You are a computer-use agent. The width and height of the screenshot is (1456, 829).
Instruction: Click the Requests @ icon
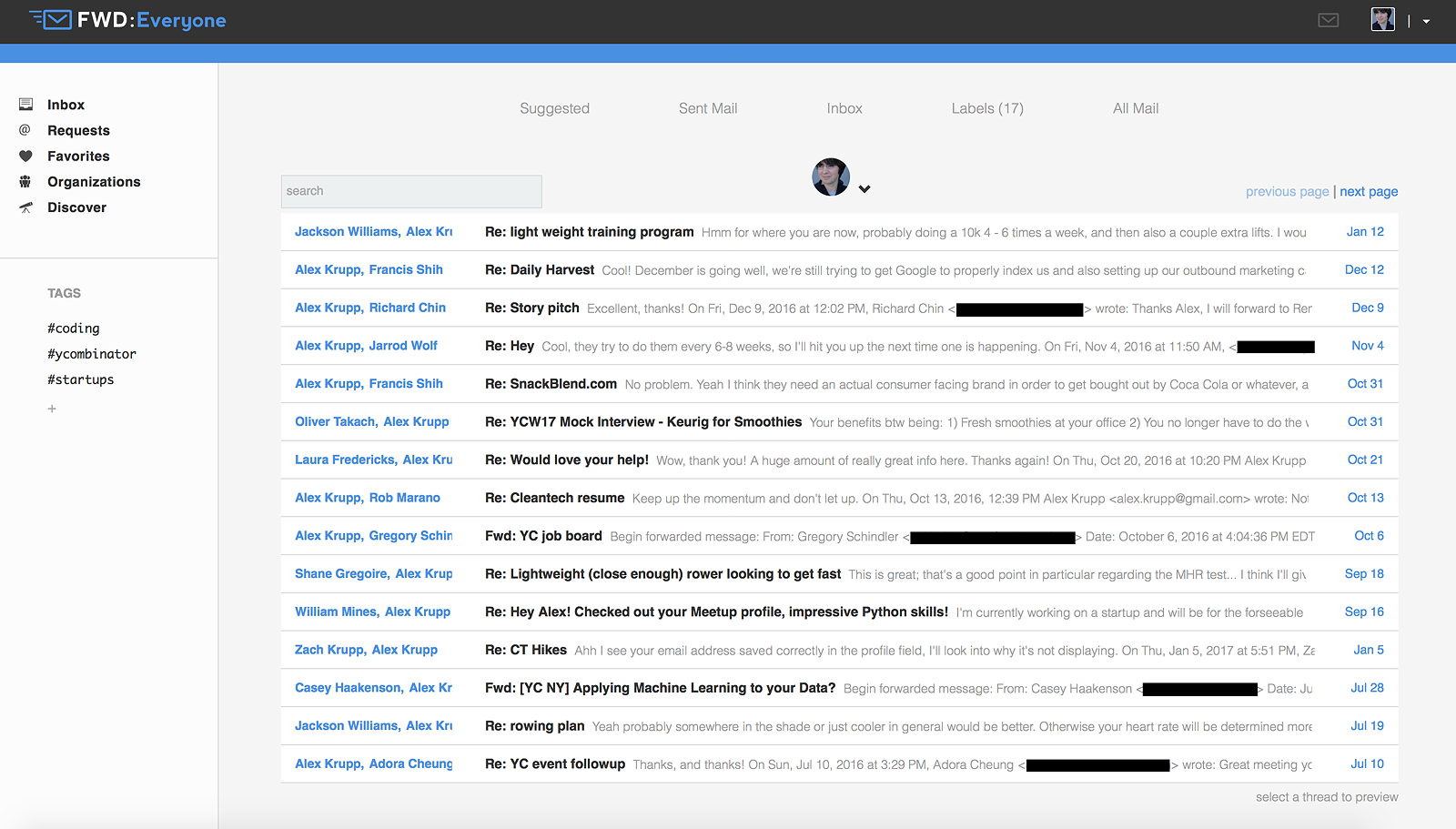[25, 130]
